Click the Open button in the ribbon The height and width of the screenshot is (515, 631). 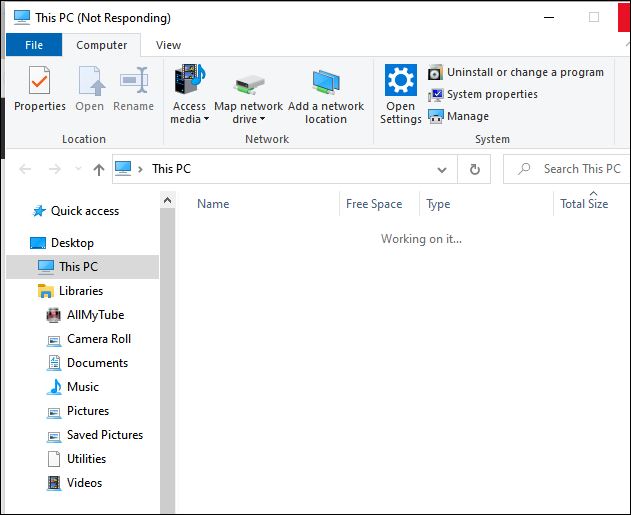89,89
